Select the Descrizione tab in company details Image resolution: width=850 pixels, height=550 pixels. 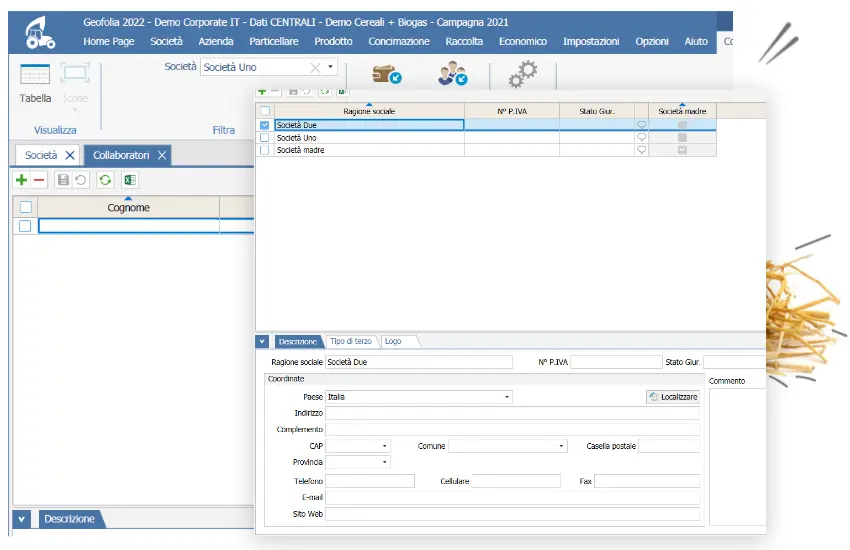coord(298,342)
